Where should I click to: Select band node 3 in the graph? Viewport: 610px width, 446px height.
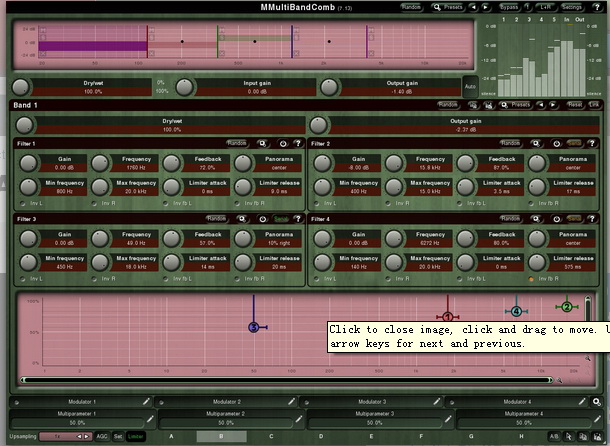[253, 326]
